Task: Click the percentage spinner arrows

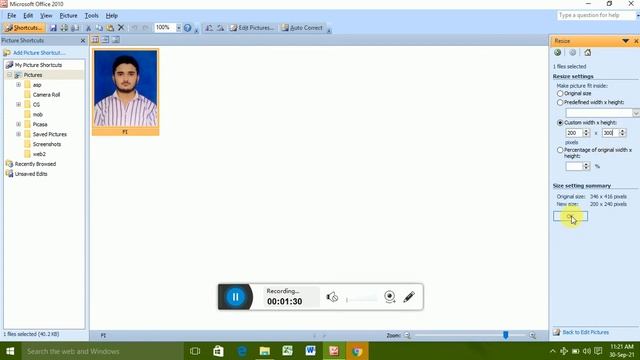Action: [x=586, y=166]
